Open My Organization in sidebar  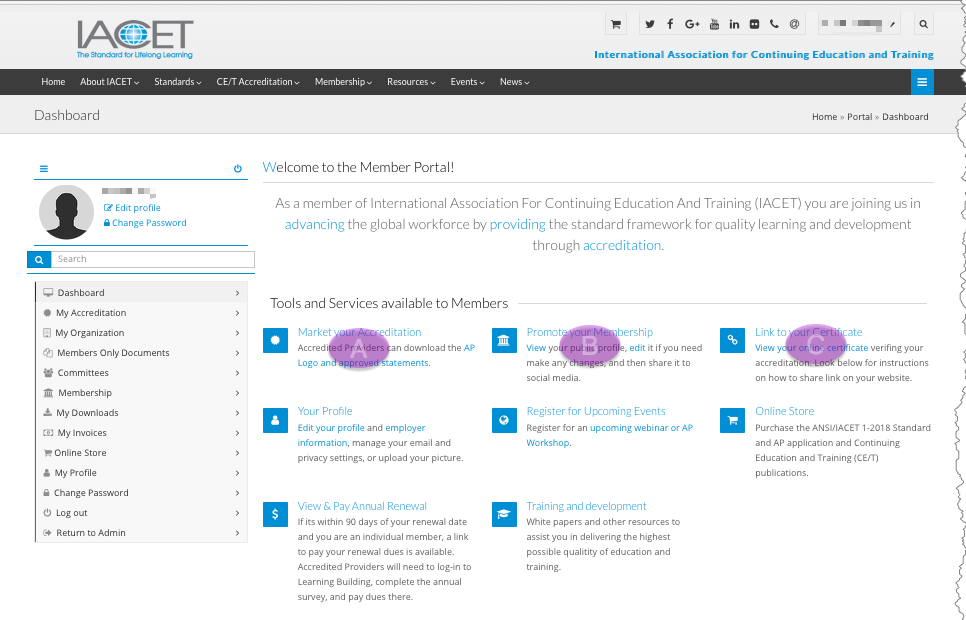point(142,333)
